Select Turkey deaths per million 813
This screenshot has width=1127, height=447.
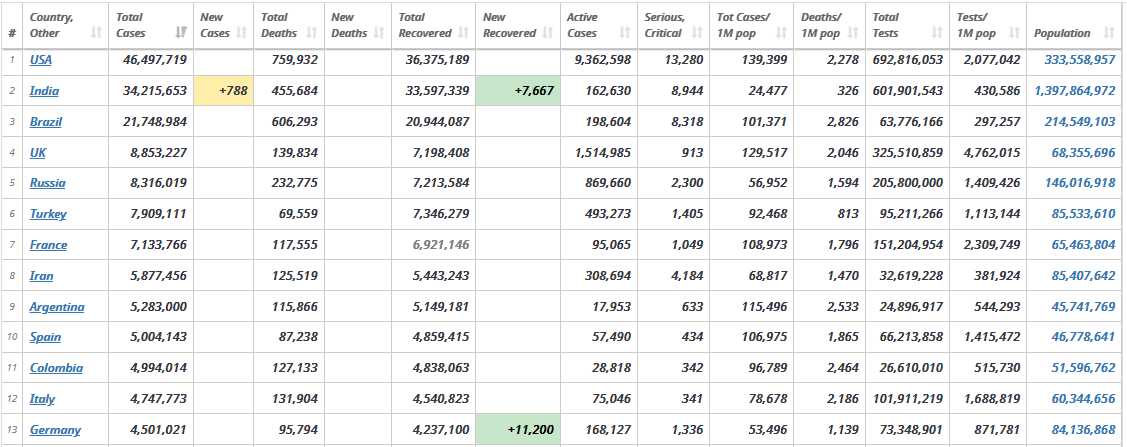click(847, 213)
